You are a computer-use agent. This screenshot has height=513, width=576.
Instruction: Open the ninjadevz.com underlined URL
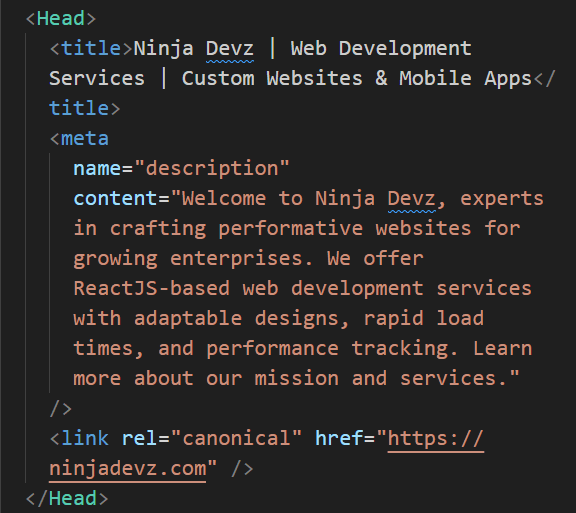pos(127,469)
